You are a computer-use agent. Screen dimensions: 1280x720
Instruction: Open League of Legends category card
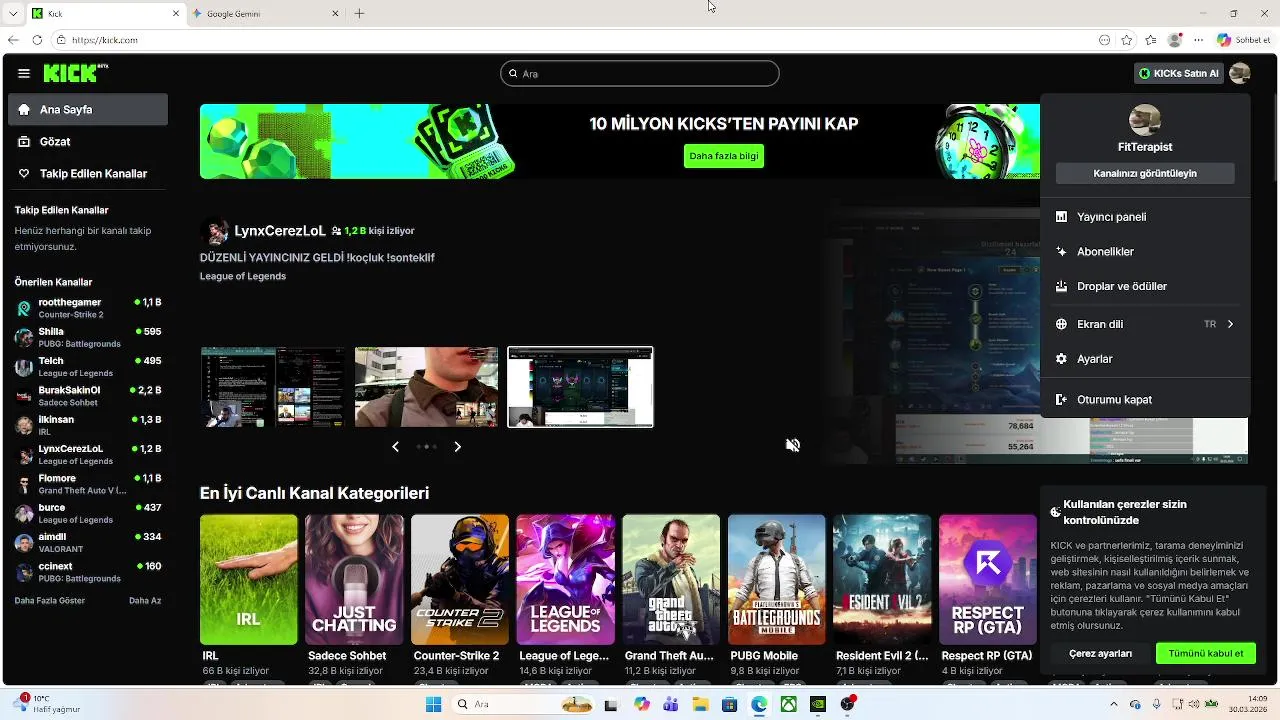565,580
